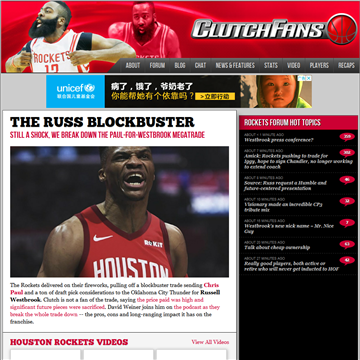Click the yellow action button in UNICEF ad
Image resolution: width=360 pixels, height=360 pixels.
point(215,97)
